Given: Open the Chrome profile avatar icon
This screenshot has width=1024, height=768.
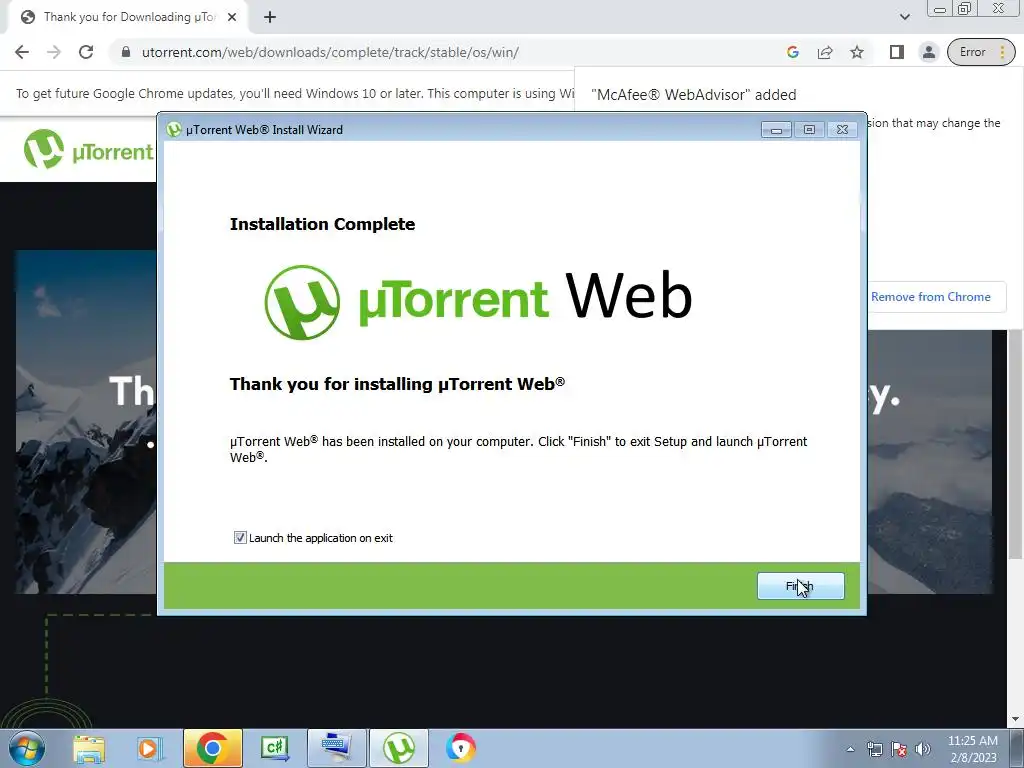Looking at the screenshot, I should (929, 52).
